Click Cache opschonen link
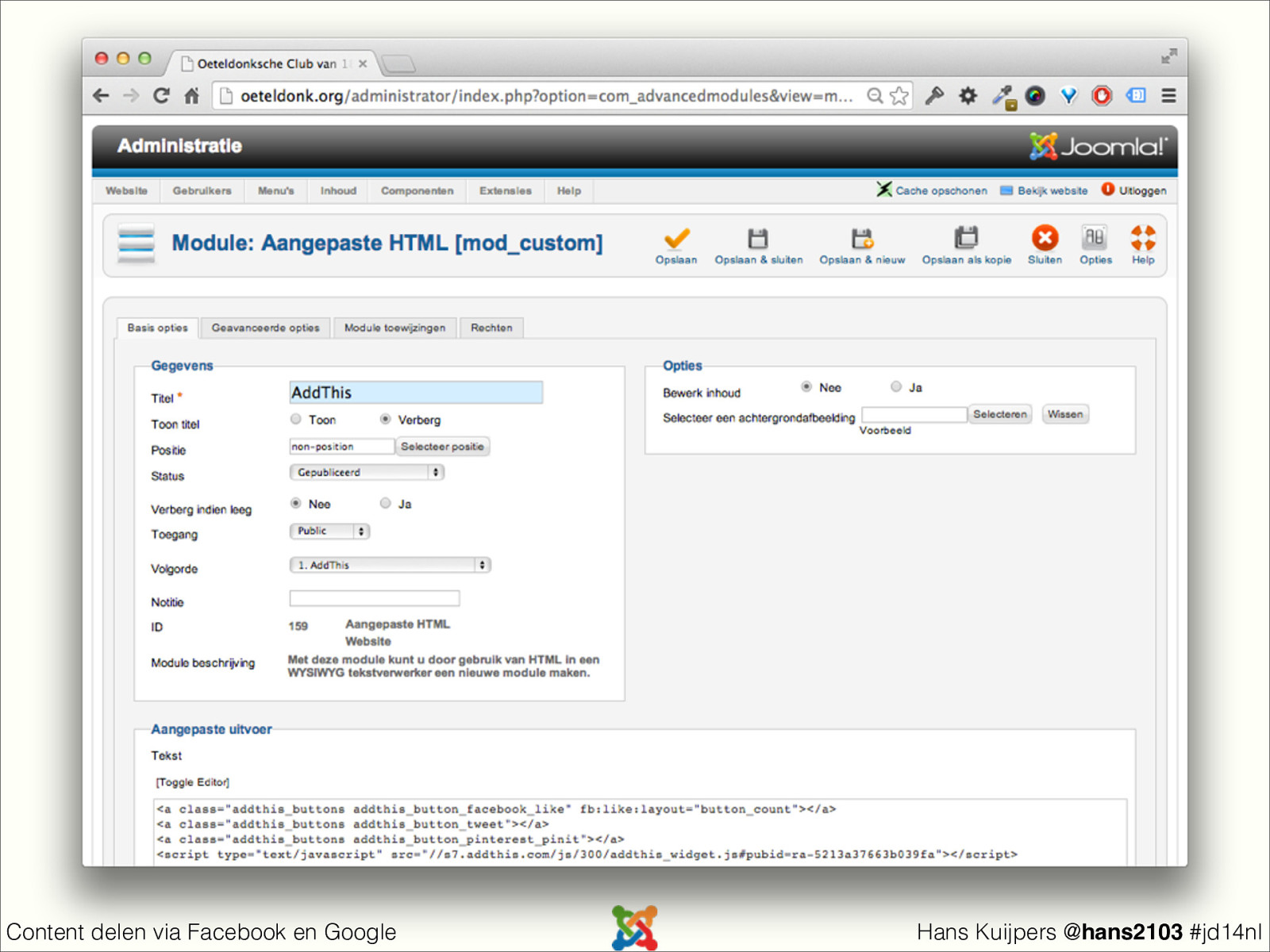 tap(933, 190)
